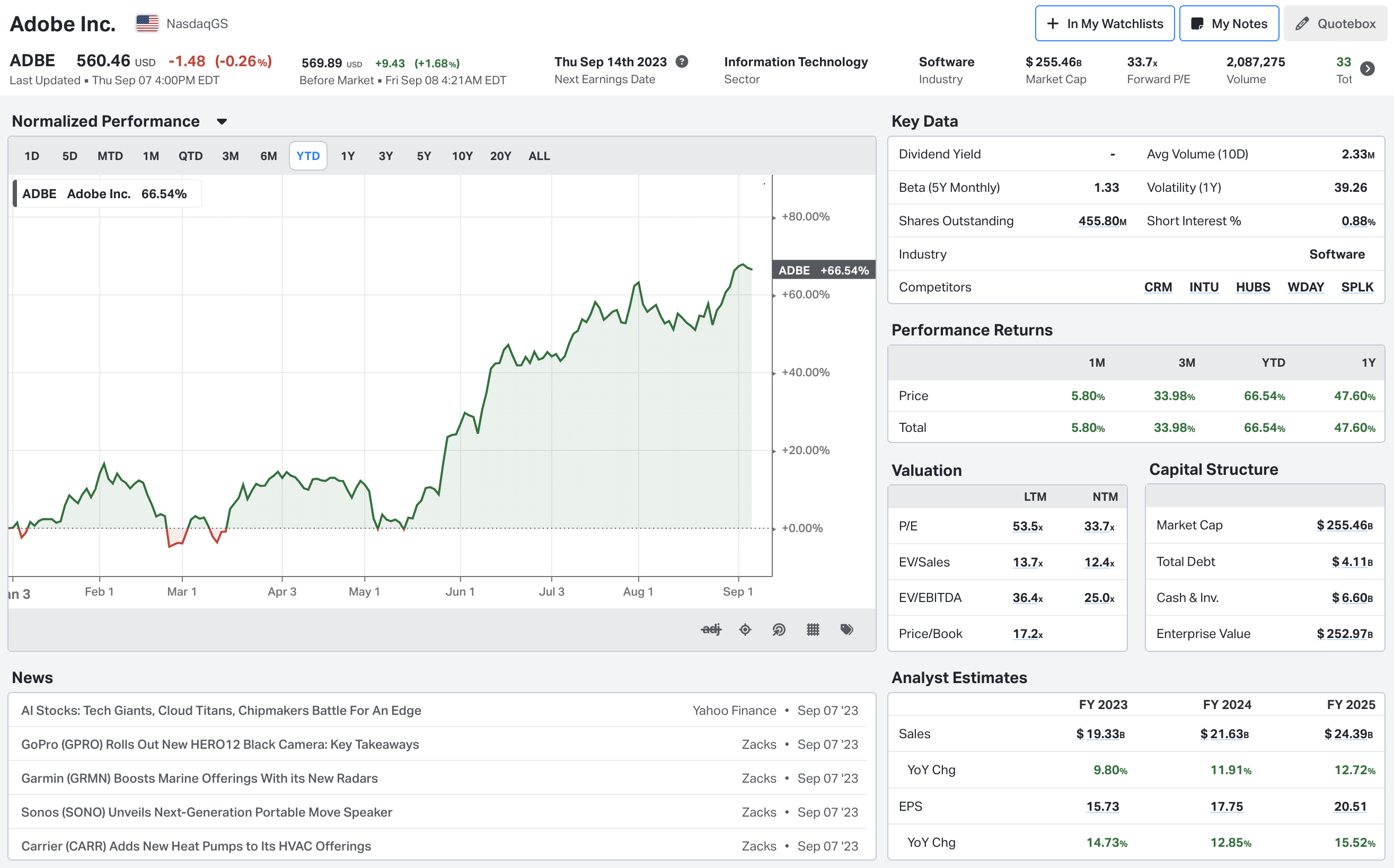Viewport: 1394px width, 868px height.
Task: Click the Cash & Inv. $6.60B value
Action: pyautogui.click(x=1352, y=598)
